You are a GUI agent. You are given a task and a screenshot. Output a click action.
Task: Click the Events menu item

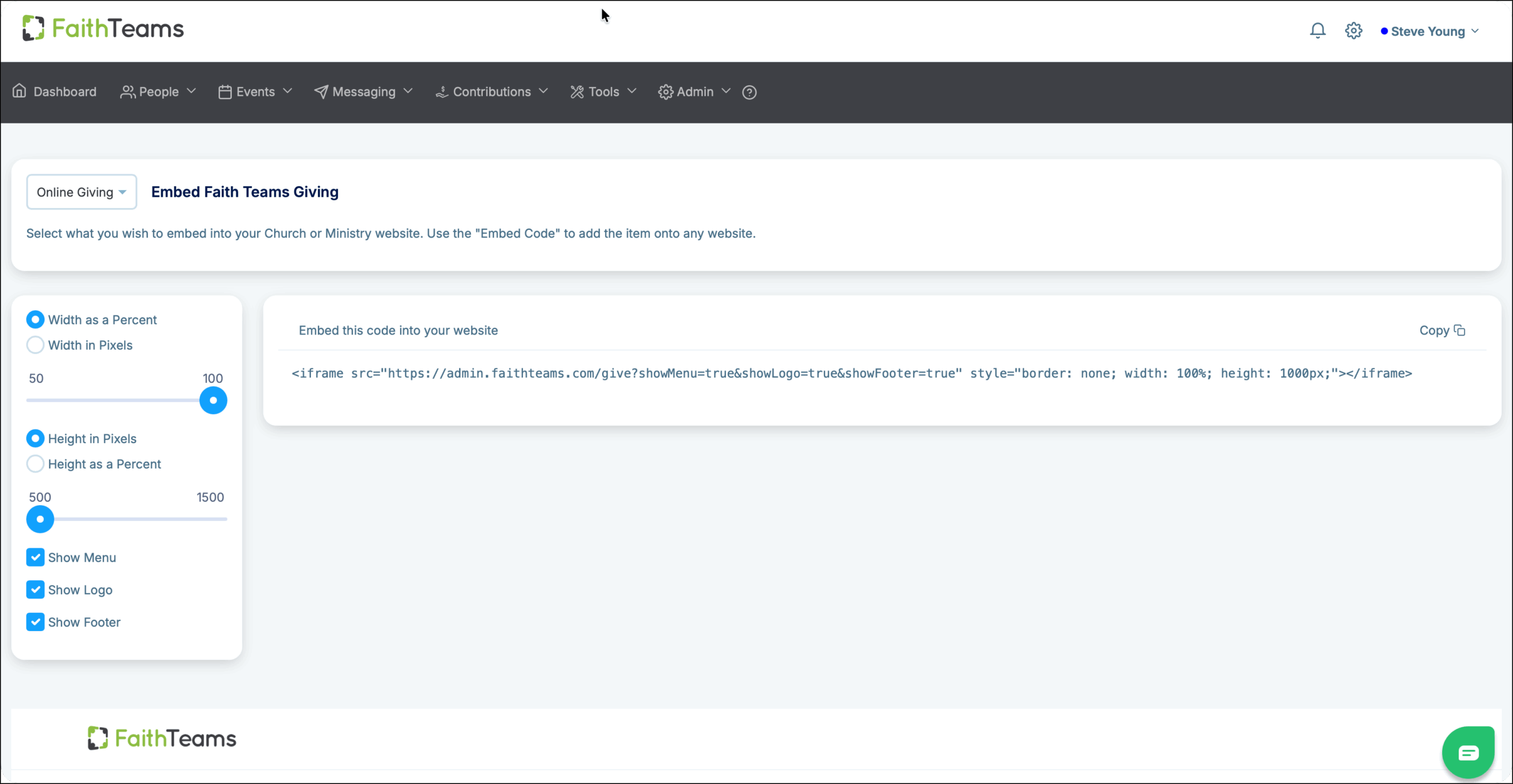[255, 92]
